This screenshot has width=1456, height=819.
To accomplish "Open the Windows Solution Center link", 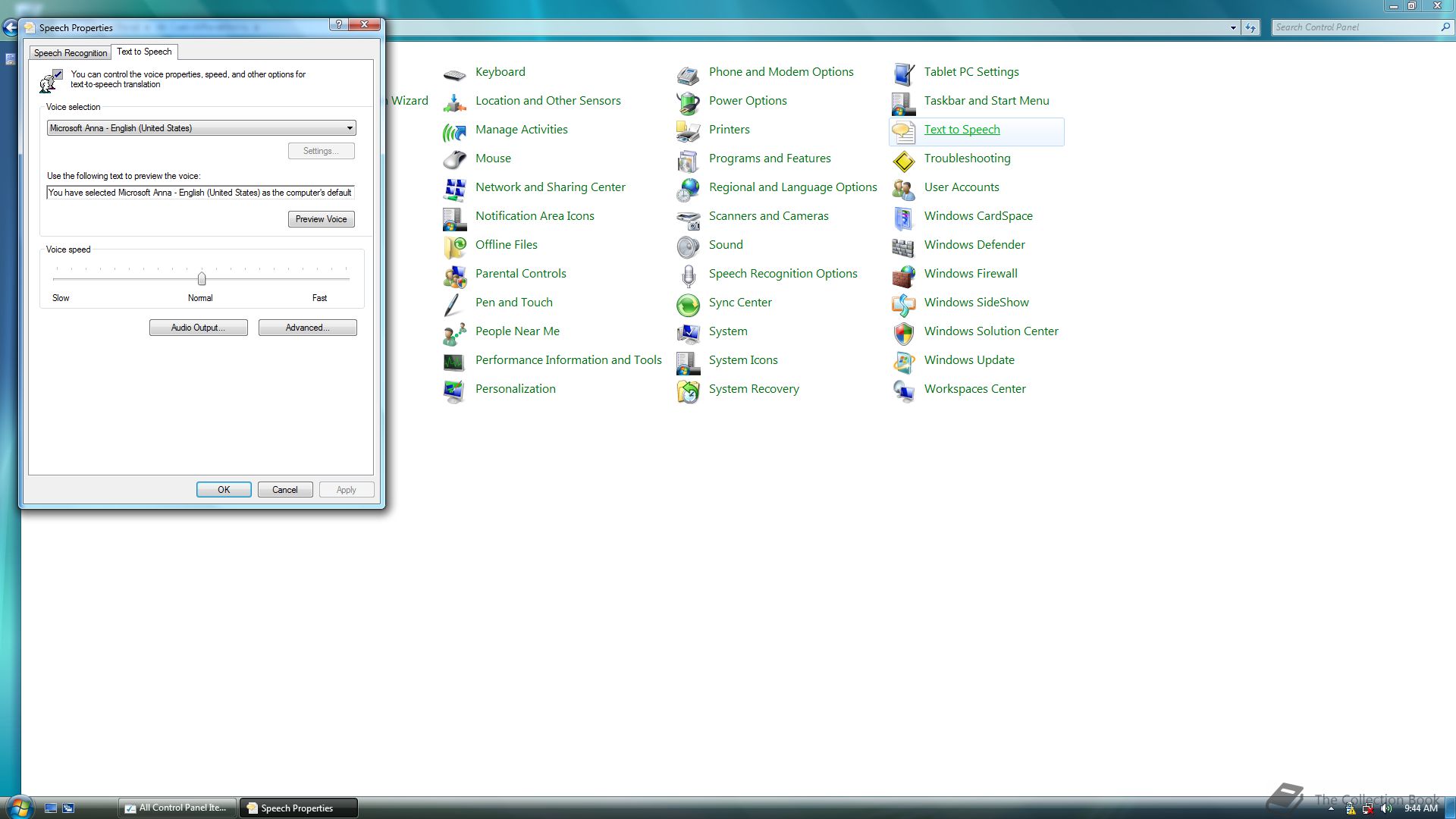I will click(x=991, y=331).
